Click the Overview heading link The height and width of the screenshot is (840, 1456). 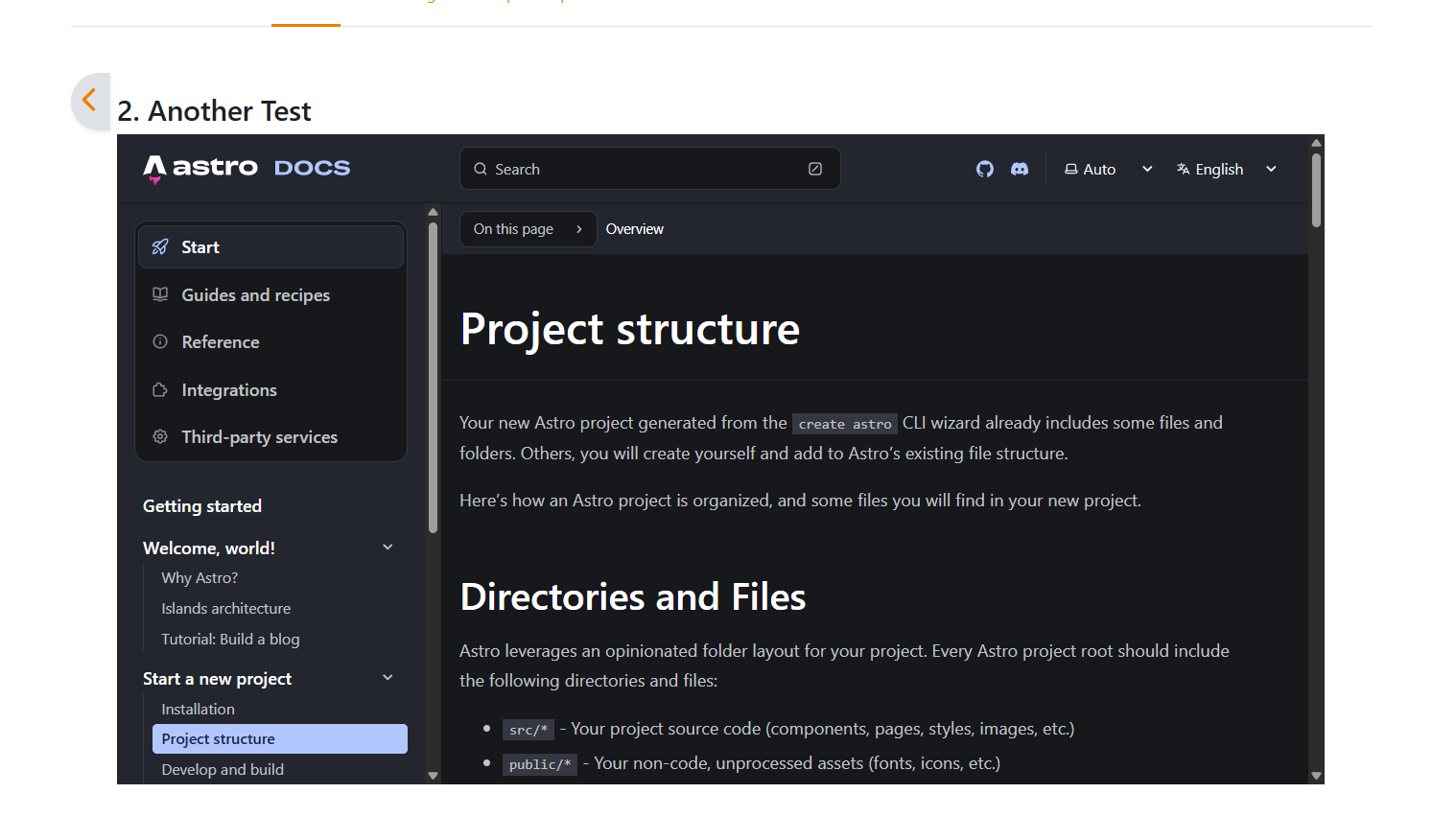click(635, 229)
